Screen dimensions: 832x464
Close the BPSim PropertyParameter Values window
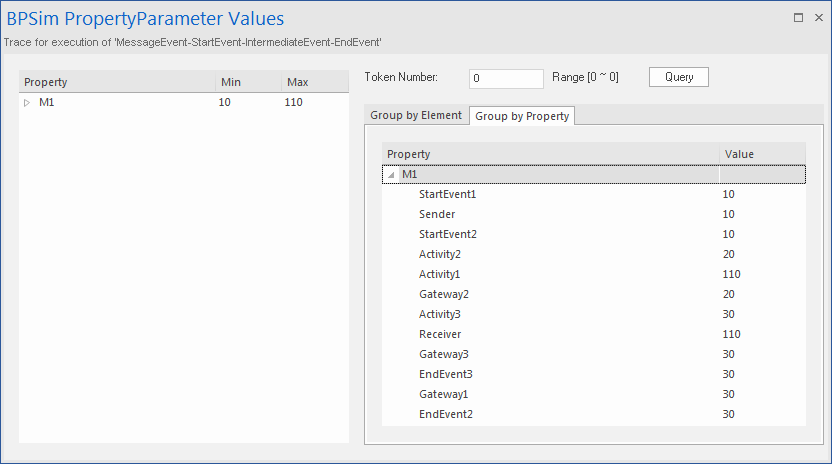817,17
